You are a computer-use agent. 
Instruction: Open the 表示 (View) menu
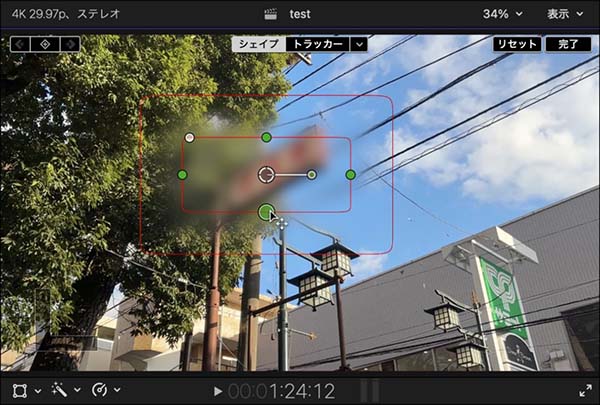pyautogui.click(x=565, y=14)
